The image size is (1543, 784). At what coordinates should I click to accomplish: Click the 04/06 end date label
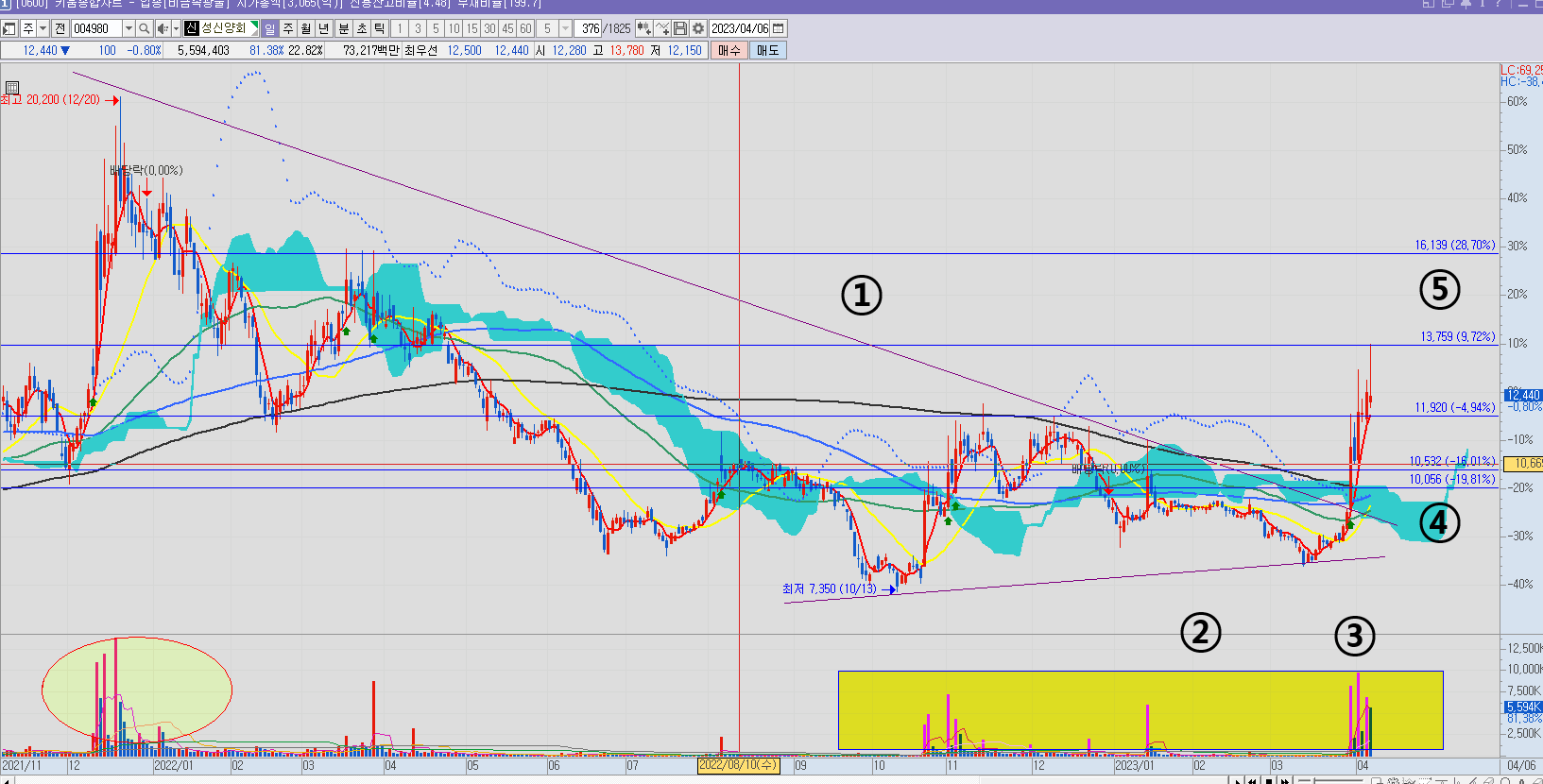pyautogui.click(x=1520, y=765)
